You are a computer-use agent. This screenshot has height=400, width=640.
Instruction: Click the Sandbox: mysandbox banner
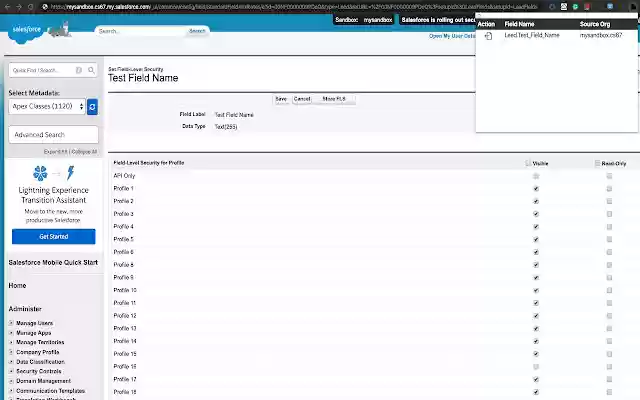364,20
